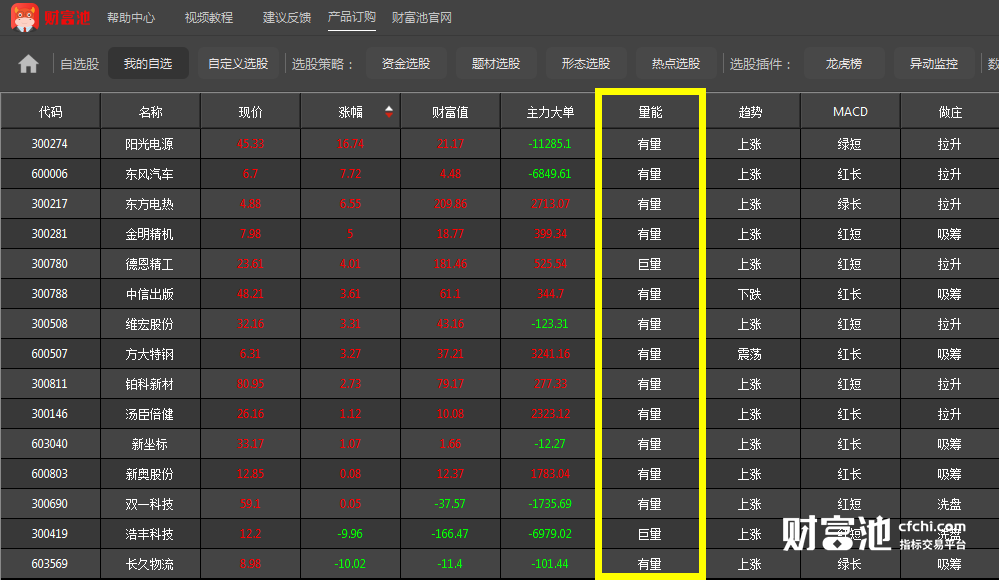The height and width of the screenshot is (580, 999).
Task: Click 吸筹 in 金明精机 row
Action: click(949, 234)
